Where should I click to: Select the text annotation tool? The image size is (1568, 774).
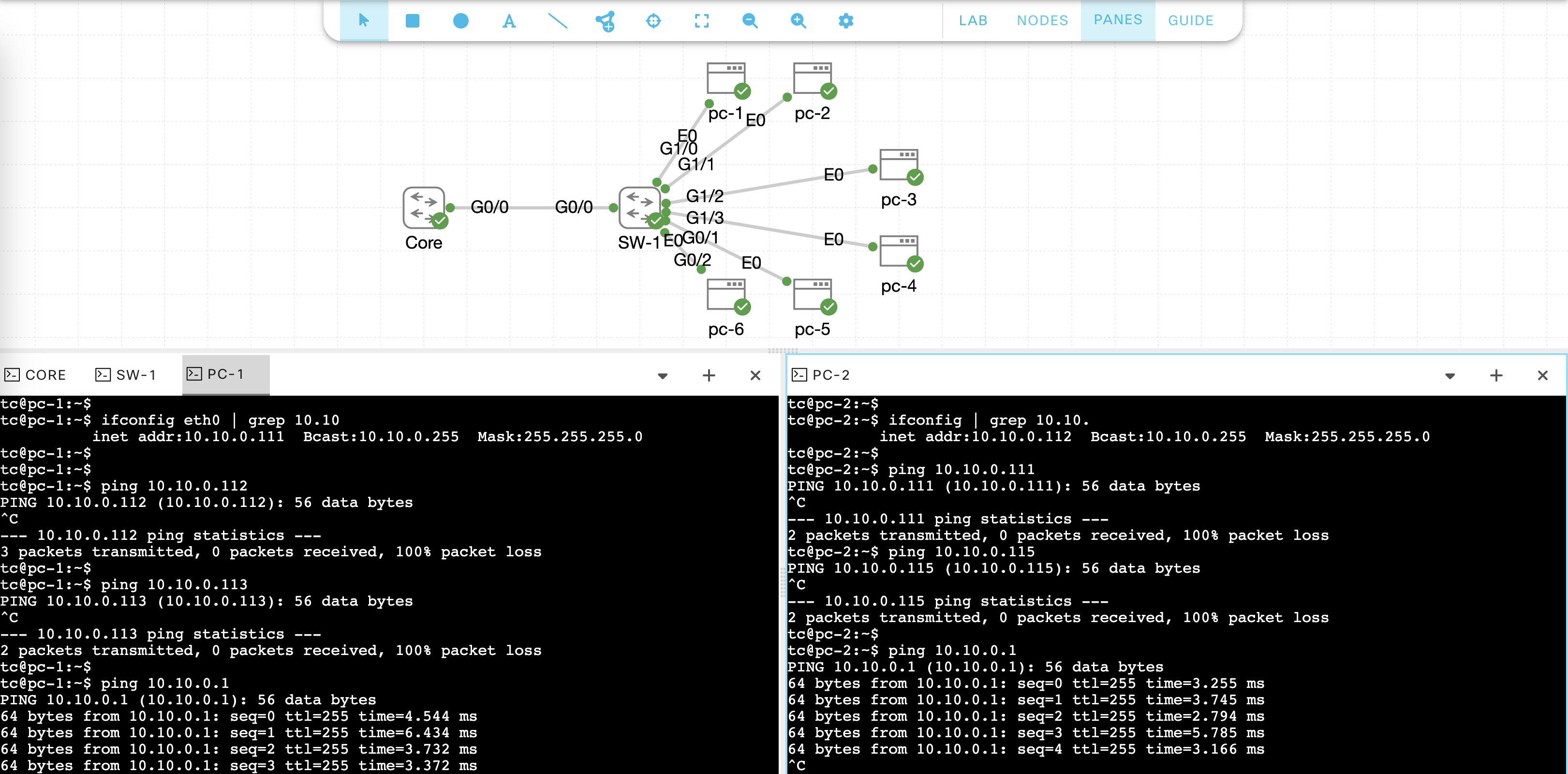[x=509, y=21]
